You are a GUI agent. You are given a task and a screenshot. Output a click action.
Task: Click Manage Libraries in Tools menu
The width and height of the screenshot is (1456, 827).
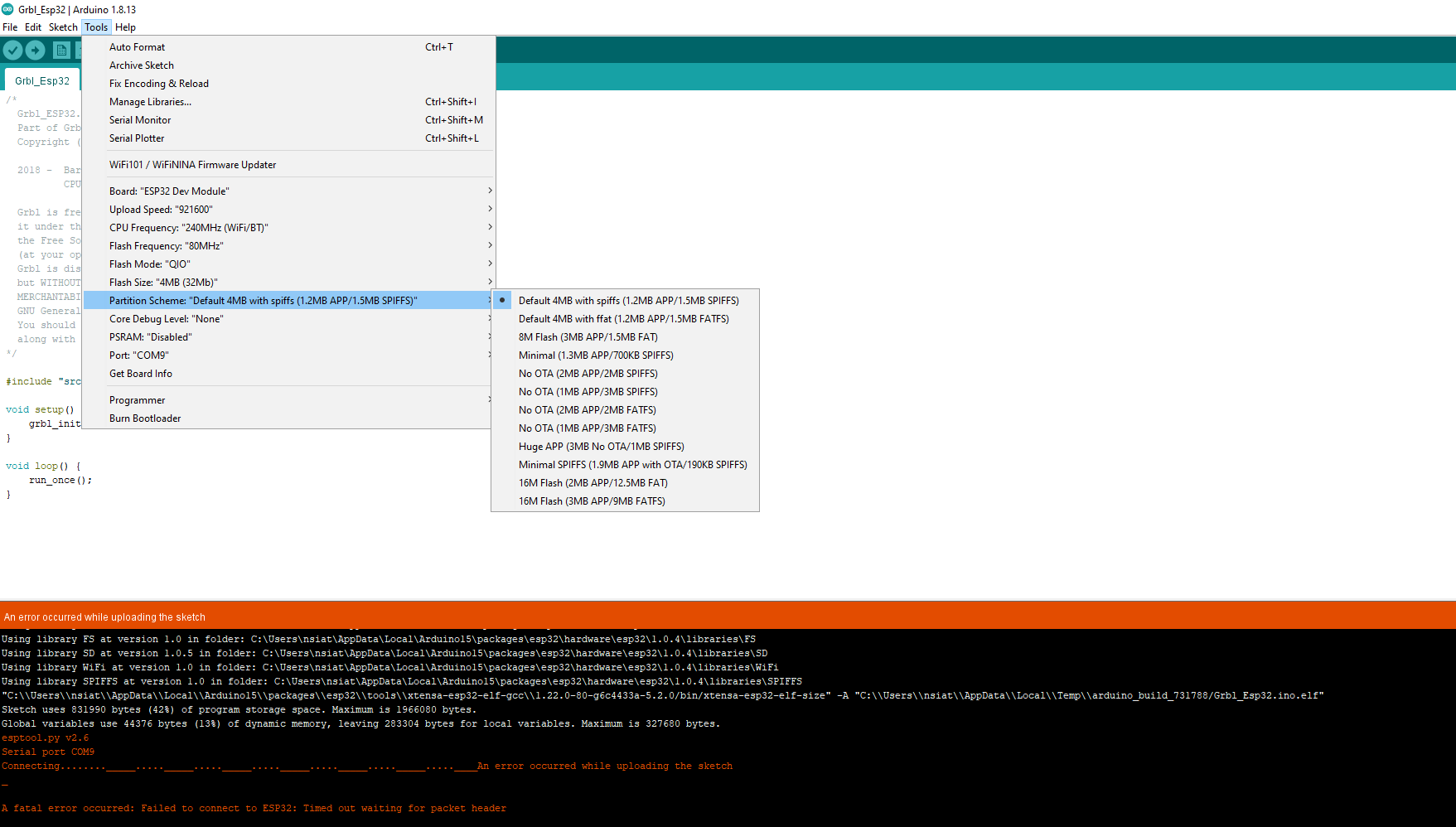pos(150,102)
